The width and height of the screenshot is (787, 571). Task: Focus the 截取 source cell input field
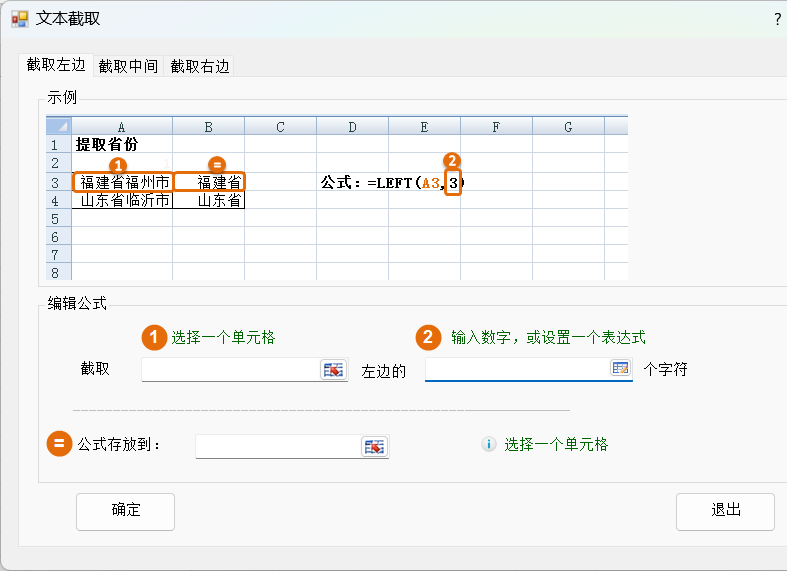coord(230,369)
